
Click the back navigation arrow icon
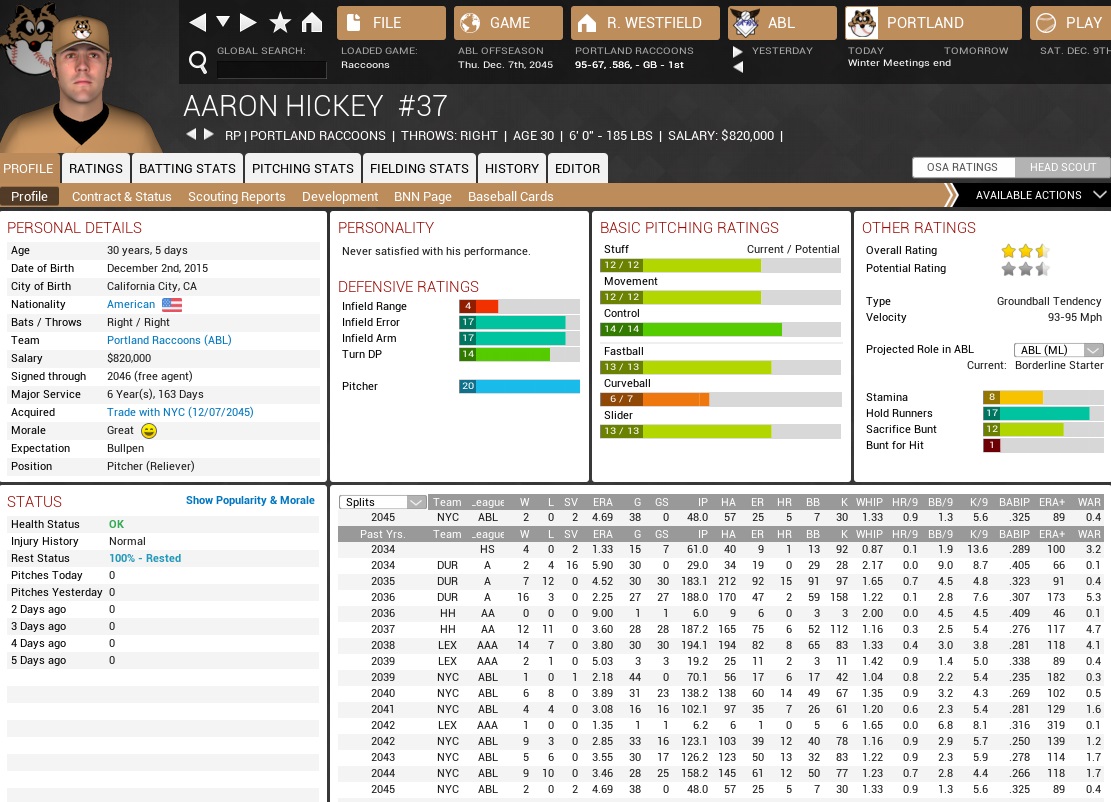[197, 22]
